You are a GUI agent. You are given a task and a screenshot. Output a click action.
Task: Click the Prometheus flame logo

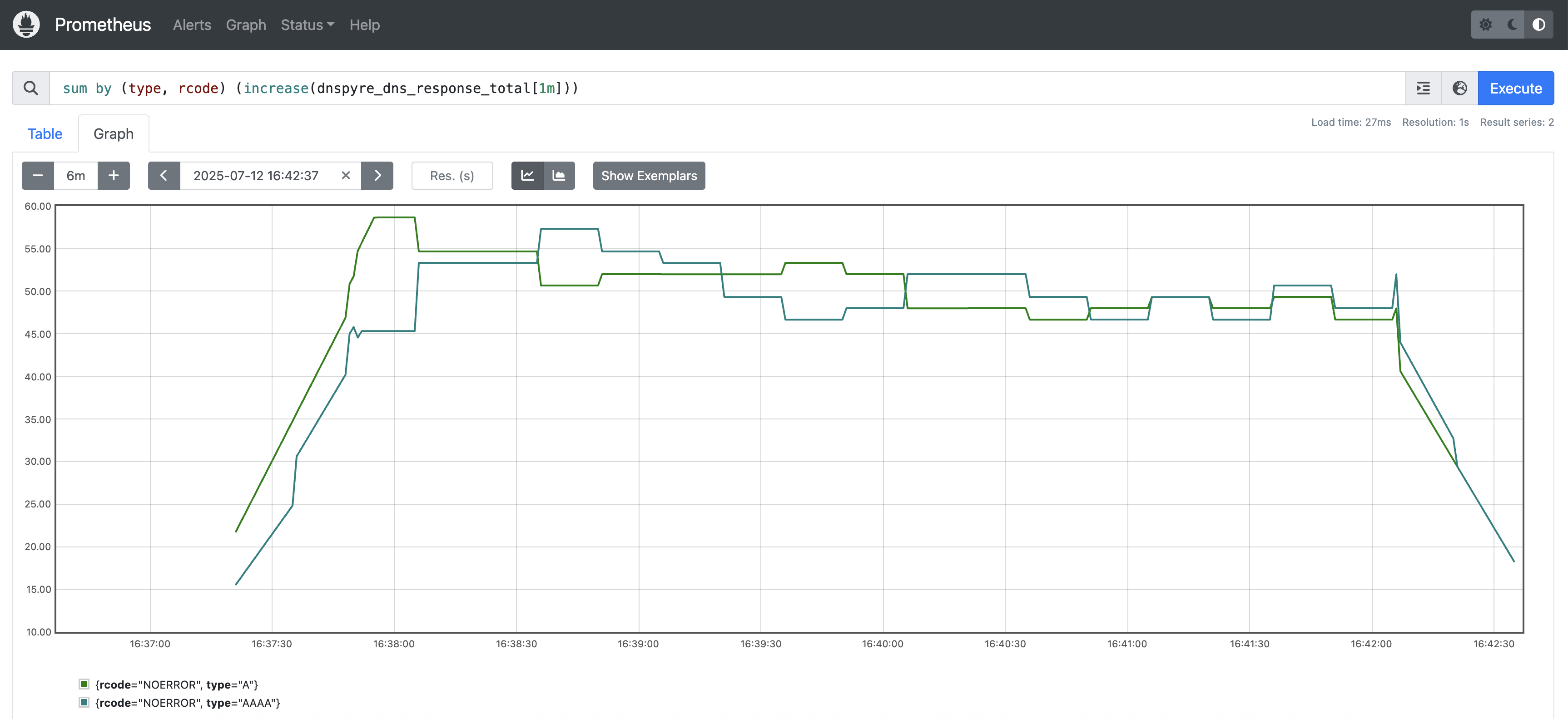(x=26, y=25)
